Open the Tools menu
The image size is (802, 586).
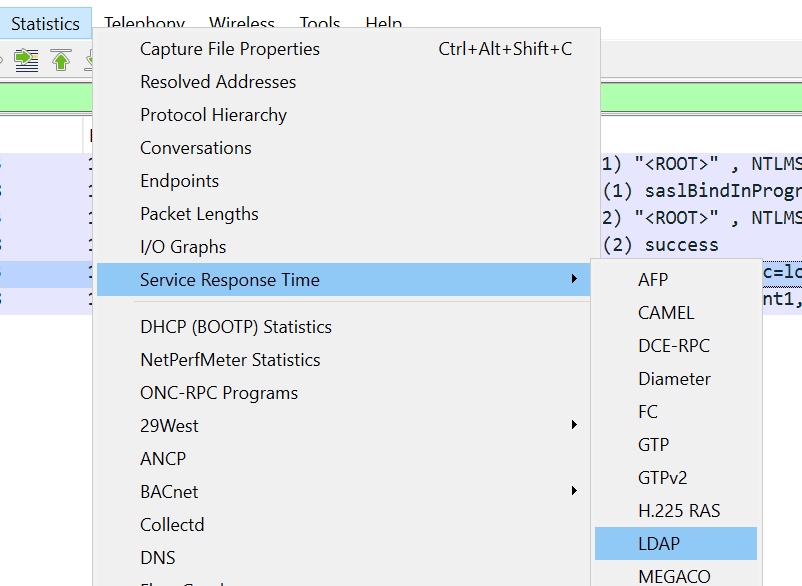[x=320, y=21]
